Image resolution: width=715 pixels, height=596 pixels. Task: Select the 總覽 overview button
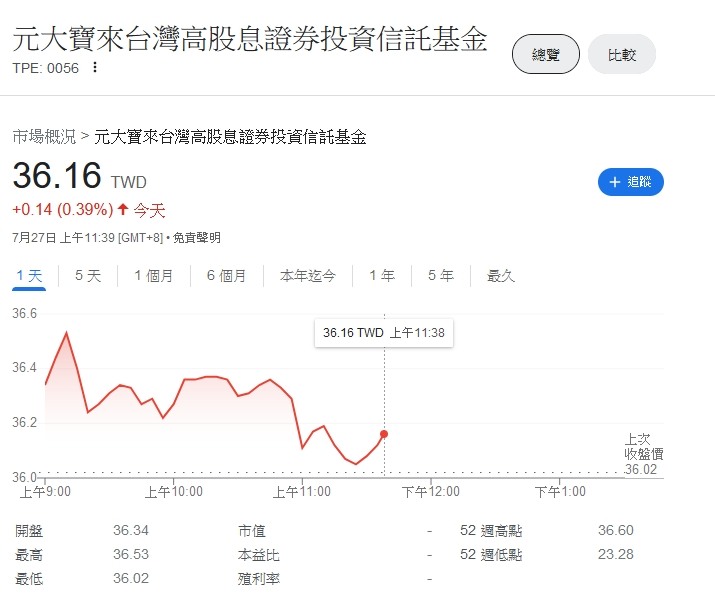(x=545, y=54)
